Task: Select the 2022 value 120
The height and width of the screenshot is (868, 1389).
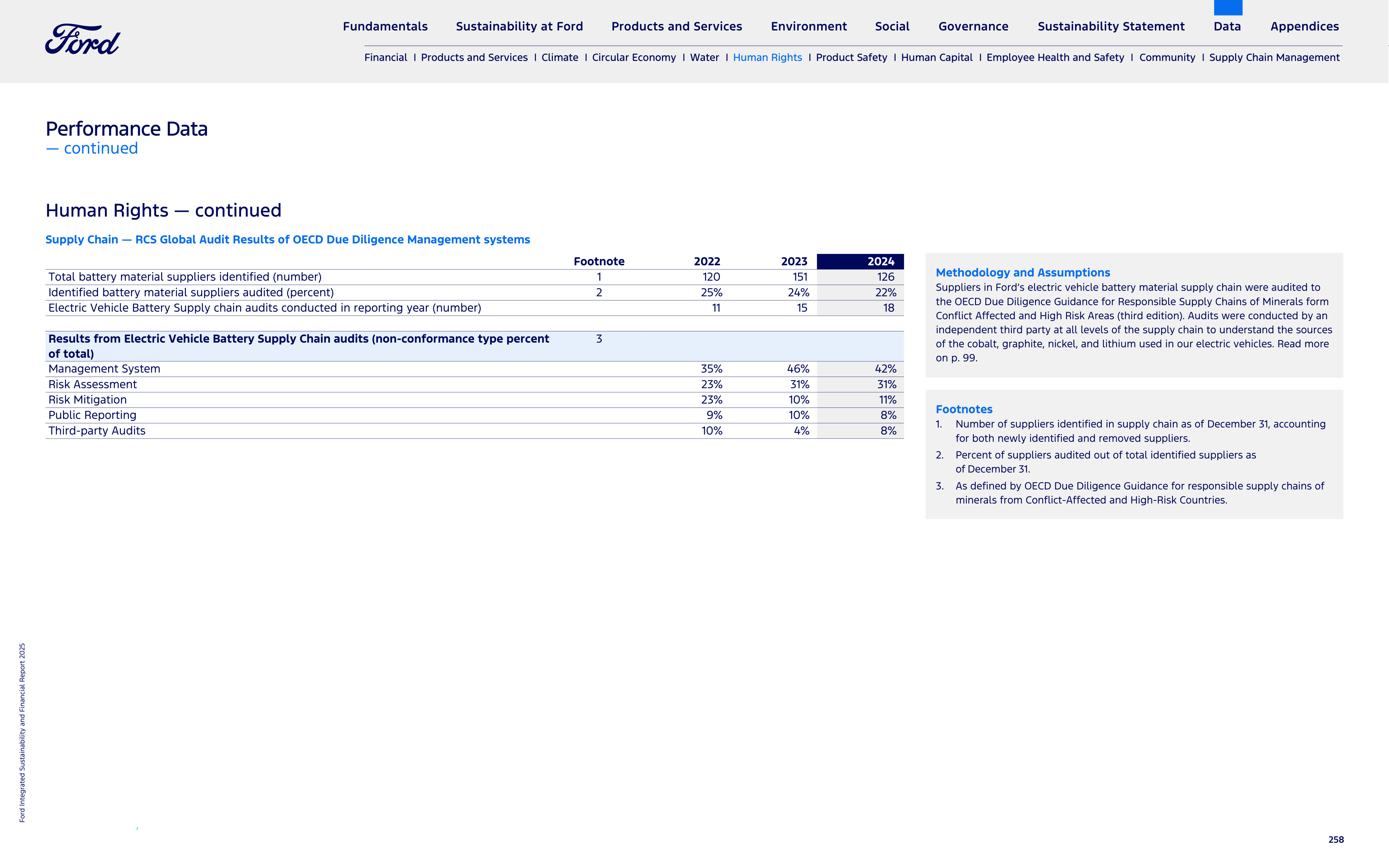Action: pyautogui.click(x=711, y=277)
